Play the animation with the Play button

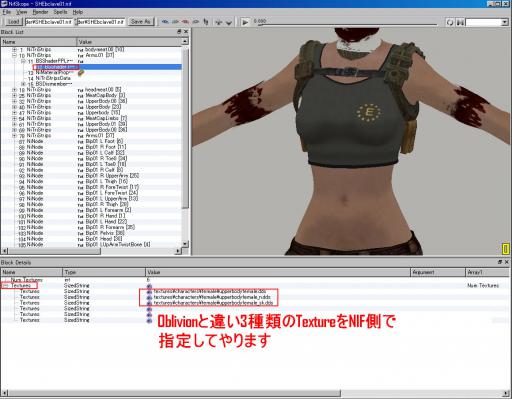click(x=245, y=22)
